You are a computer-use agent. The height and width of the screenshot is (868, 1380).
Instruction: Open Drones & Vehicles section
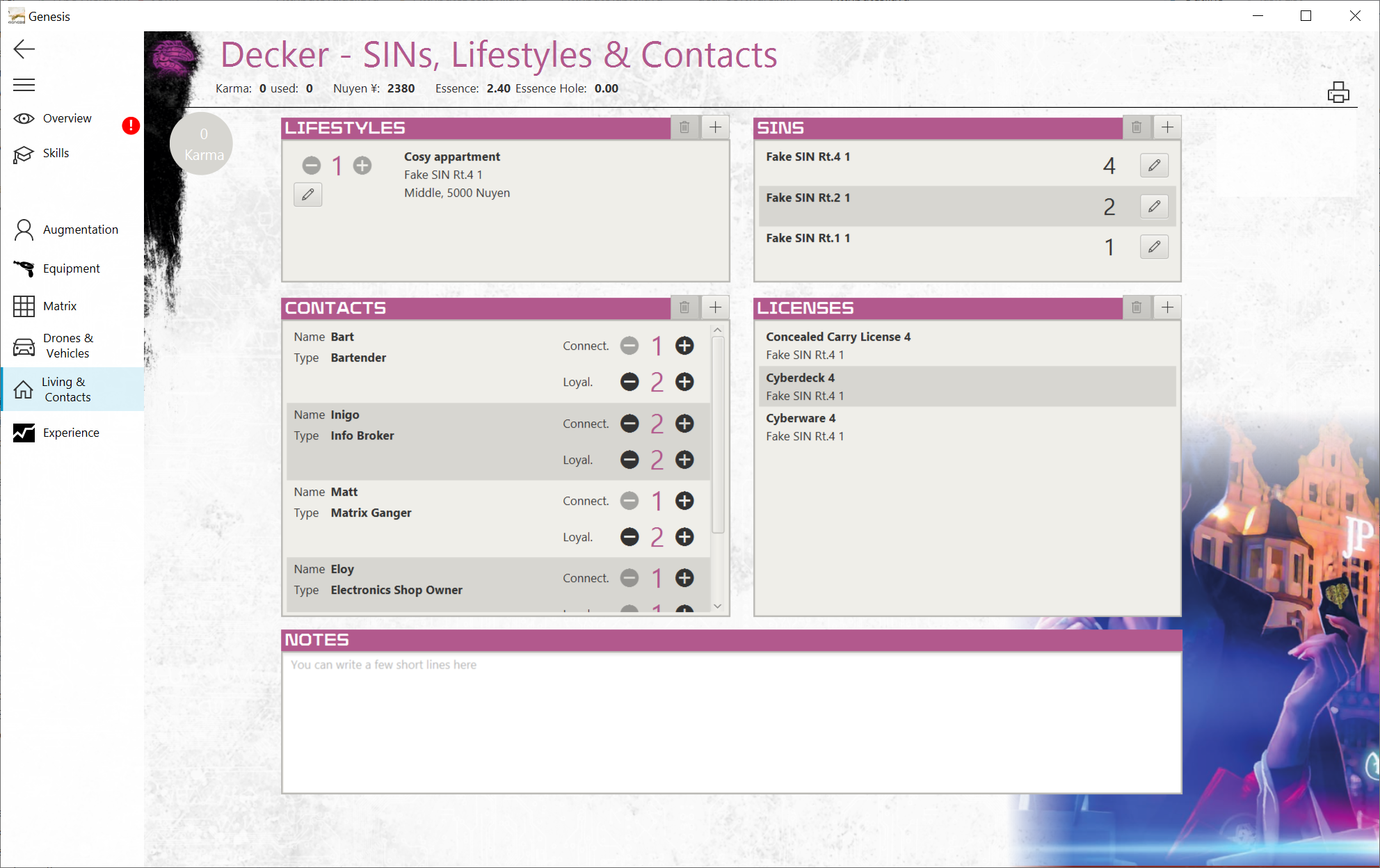click(67, 346)
